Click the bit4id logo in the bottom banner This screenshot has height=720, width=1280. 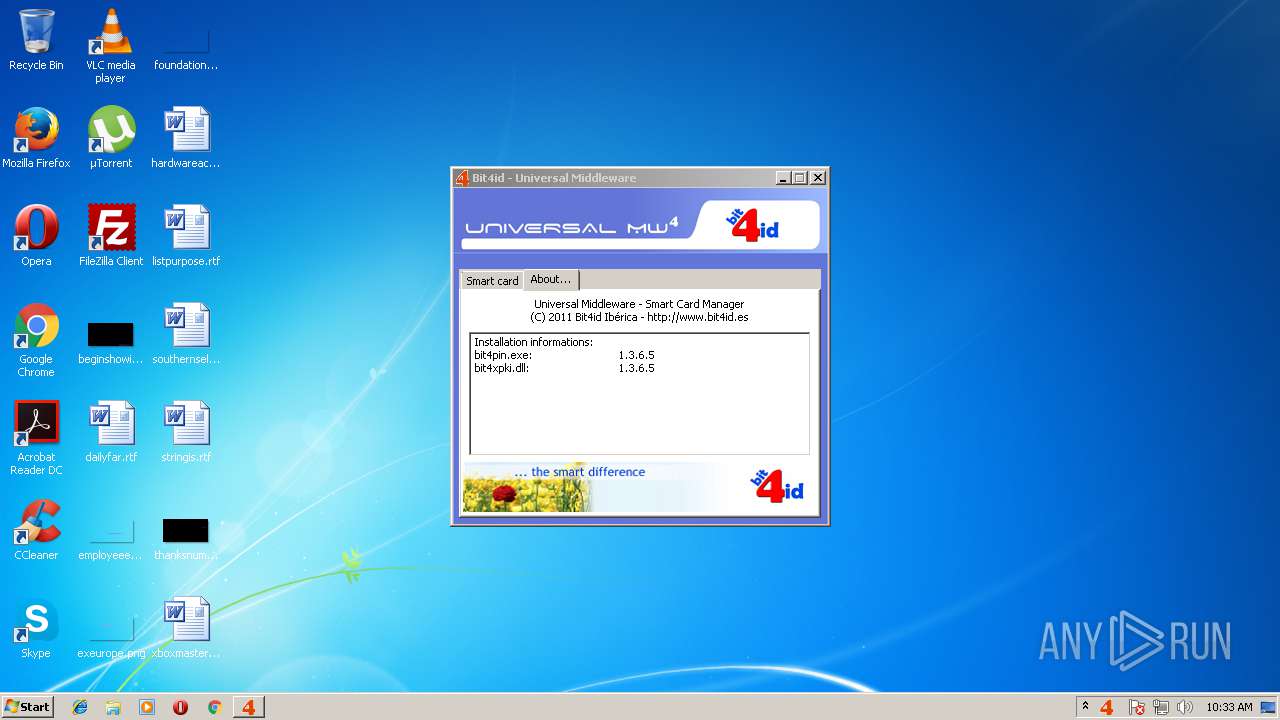[x=777, y=486]
